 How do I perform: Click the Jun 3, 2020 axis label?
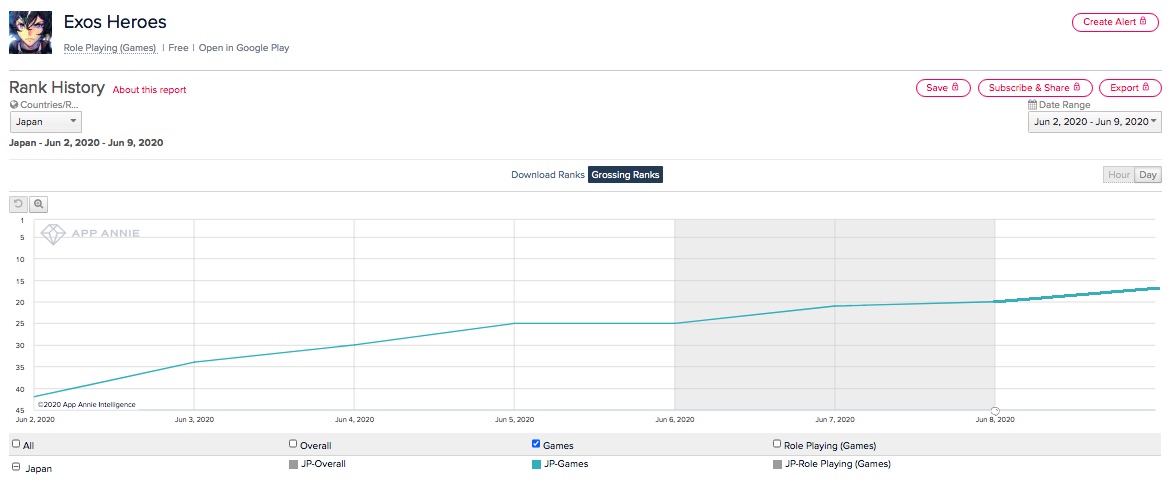point(195,420)
